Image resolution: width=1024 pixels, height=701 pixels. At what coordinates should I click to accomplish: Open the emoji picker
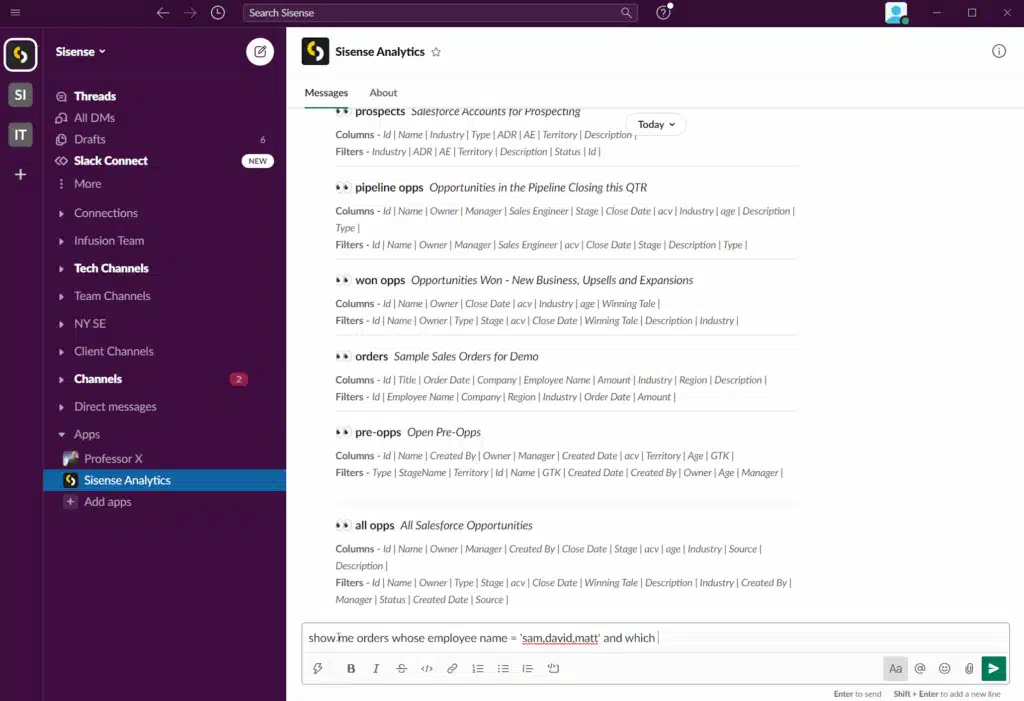click(x=944, y=668)
